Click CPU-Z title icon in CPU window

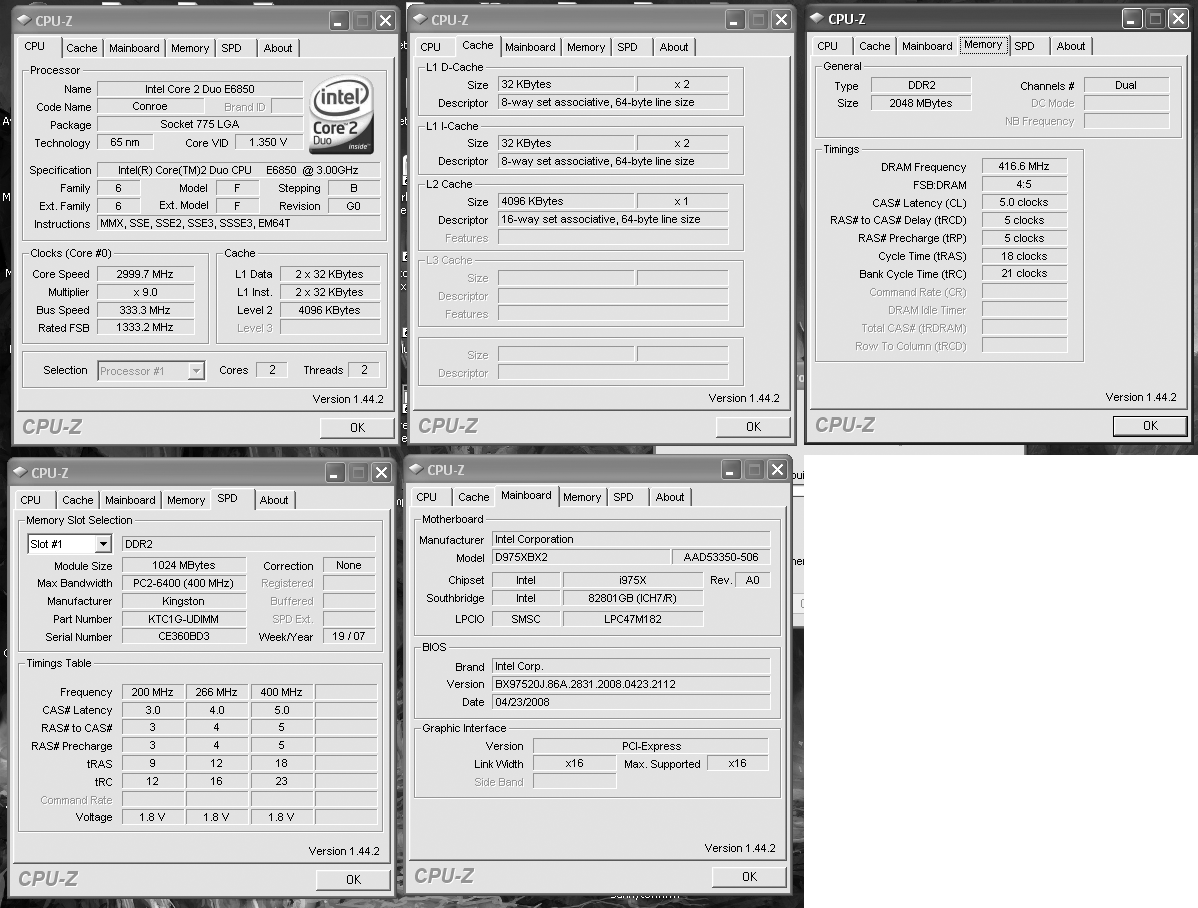coord(24,20)
